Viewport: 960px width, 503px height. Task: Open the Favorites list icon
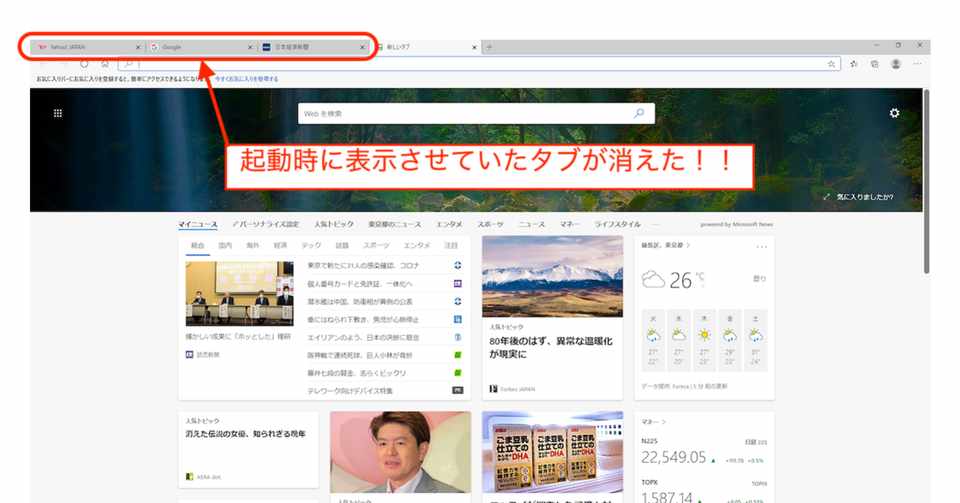tap(853, 64)
